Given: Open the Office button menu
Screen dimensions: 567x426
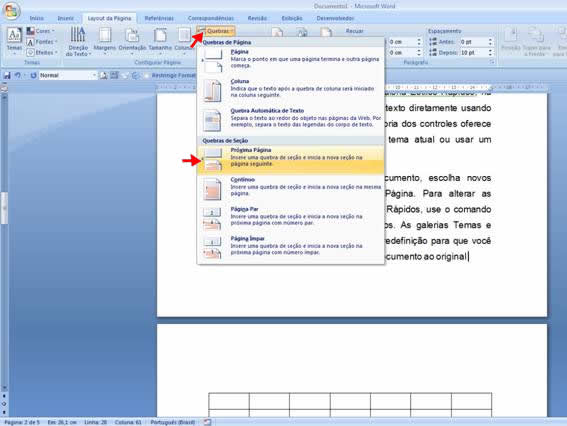Looking at the screenshot, I should [11, 10].
